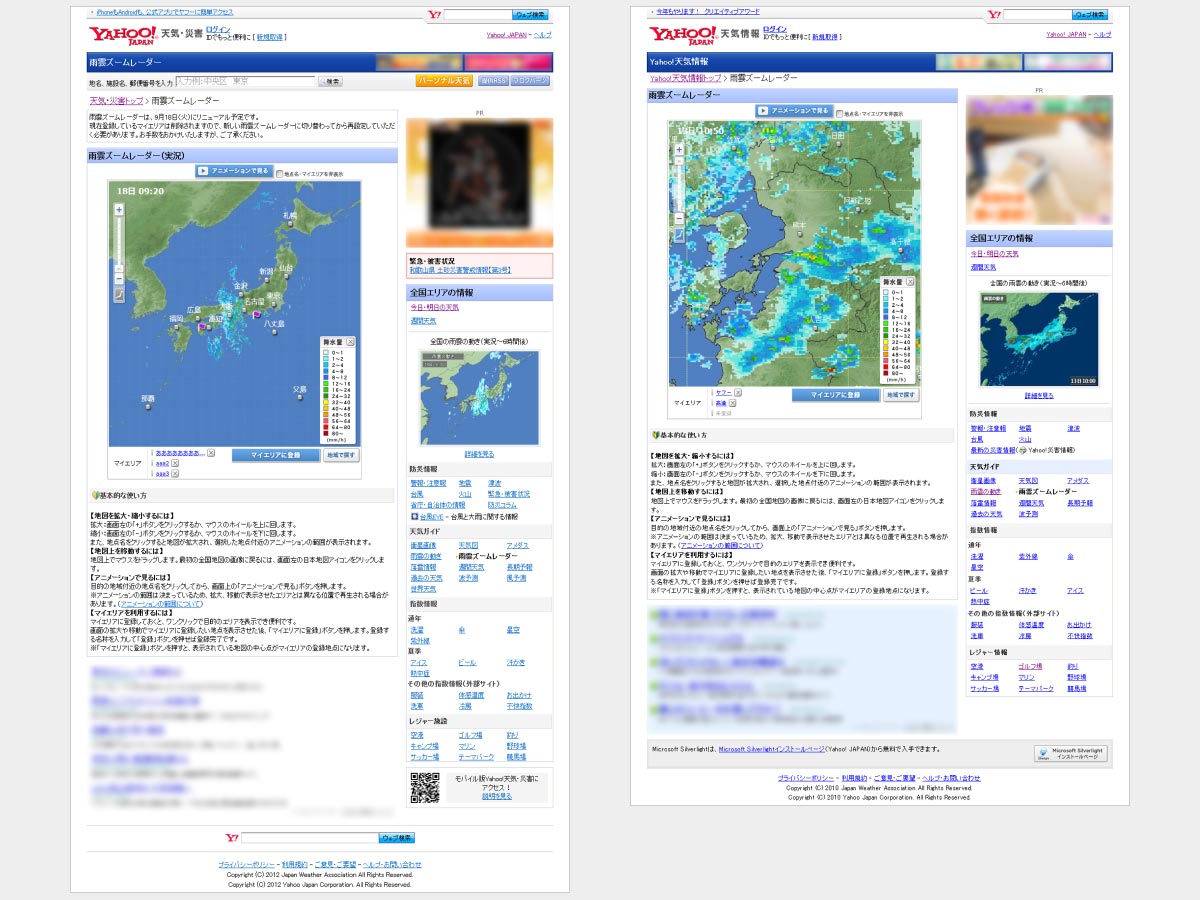This screenshot has height=900, width=1200.
Task: Focus the 地名 location search field
Action: click(x=245, y=81)
